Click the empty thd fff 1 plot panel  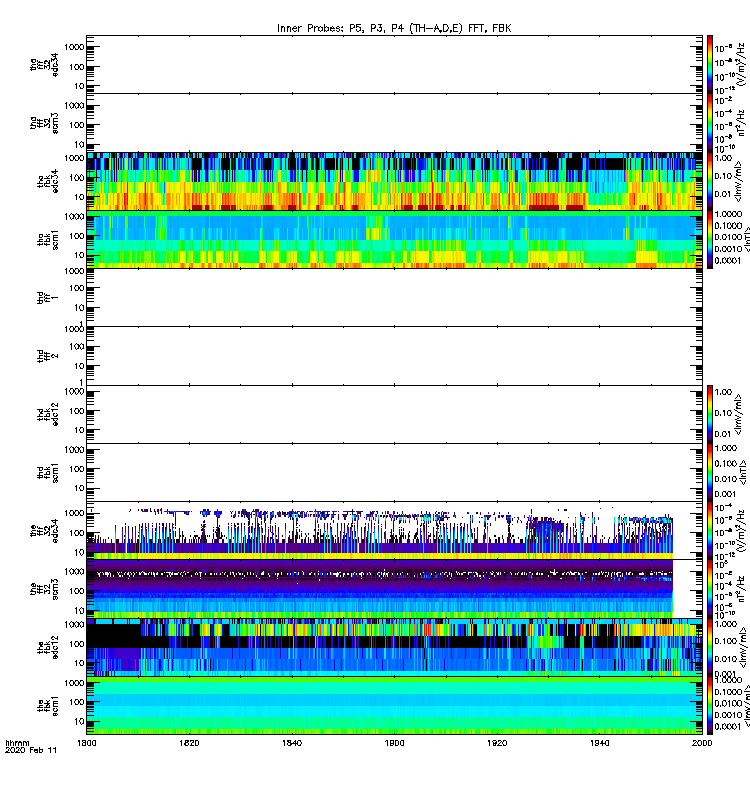pyautogui.click(x=394, y=298)
